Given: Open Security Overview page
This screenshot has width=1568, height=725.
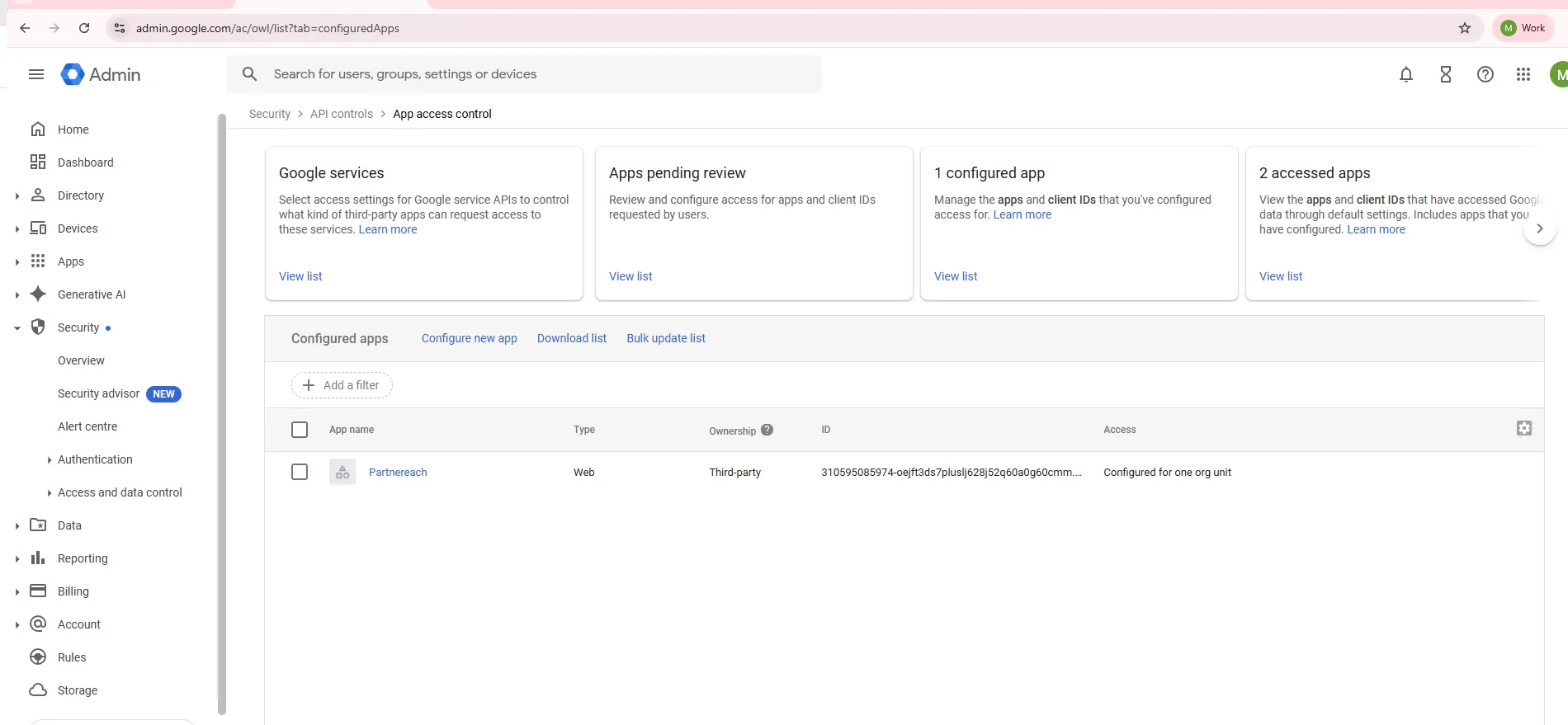Looking at the screenshot, I should click(81, 360).
